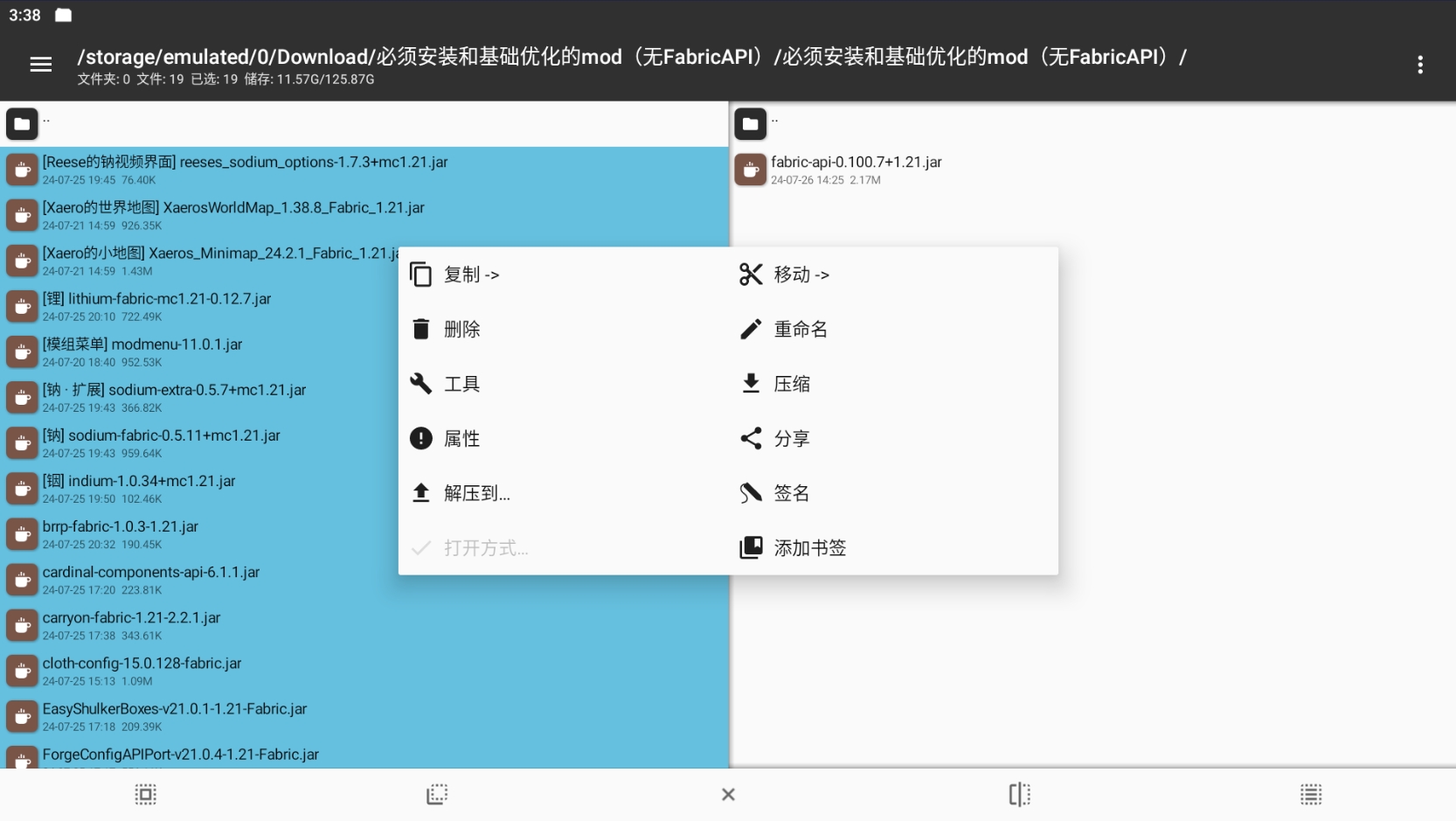1456x821 pixels.
Task: Select sodium-extra-0.5.7+mc1.21.jar file
Action: click(x=199, y=397)
